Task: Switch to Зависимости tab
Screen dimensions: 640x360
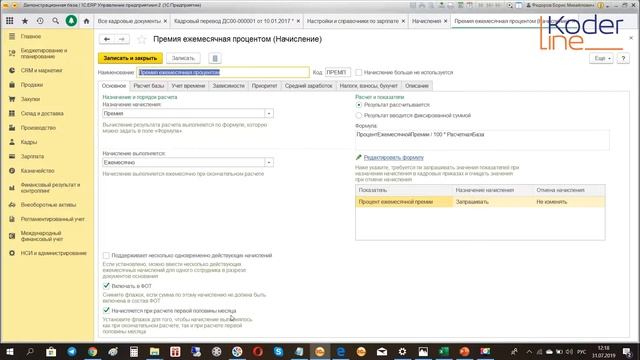Action: [229, 86]
